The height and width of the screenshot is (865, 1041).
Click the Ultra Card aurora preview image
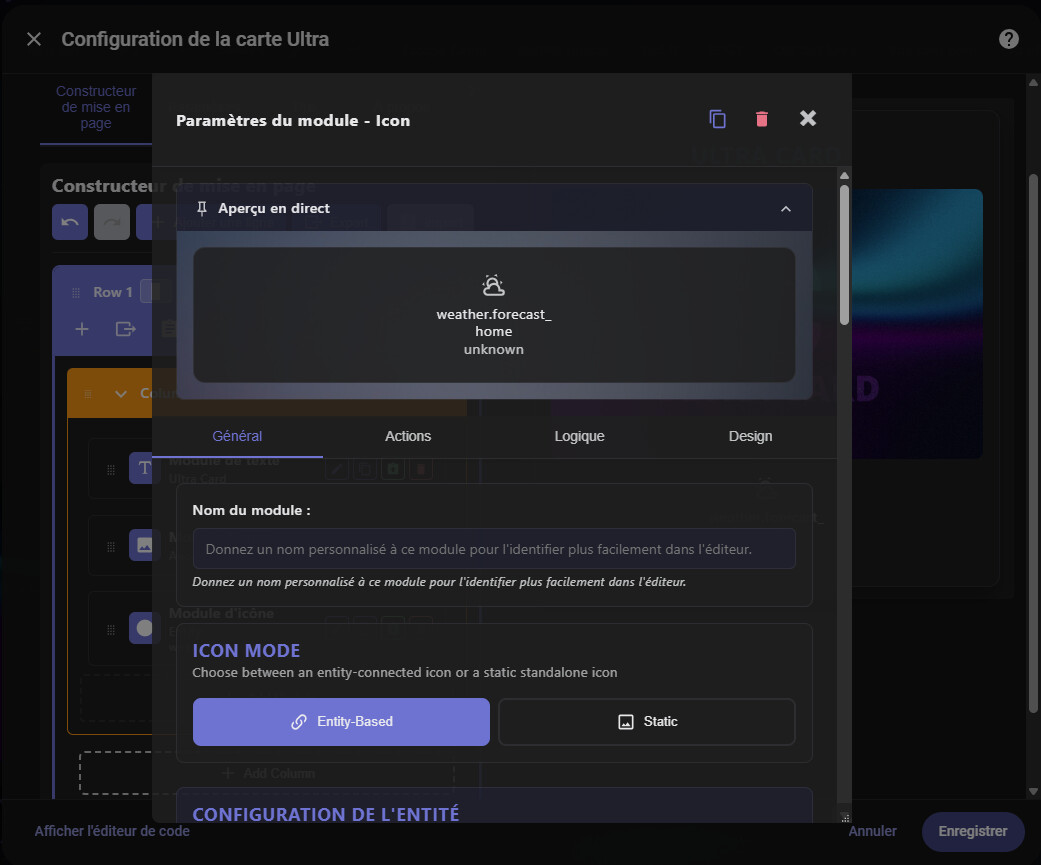pyautogui.click(x=917, y=324)
